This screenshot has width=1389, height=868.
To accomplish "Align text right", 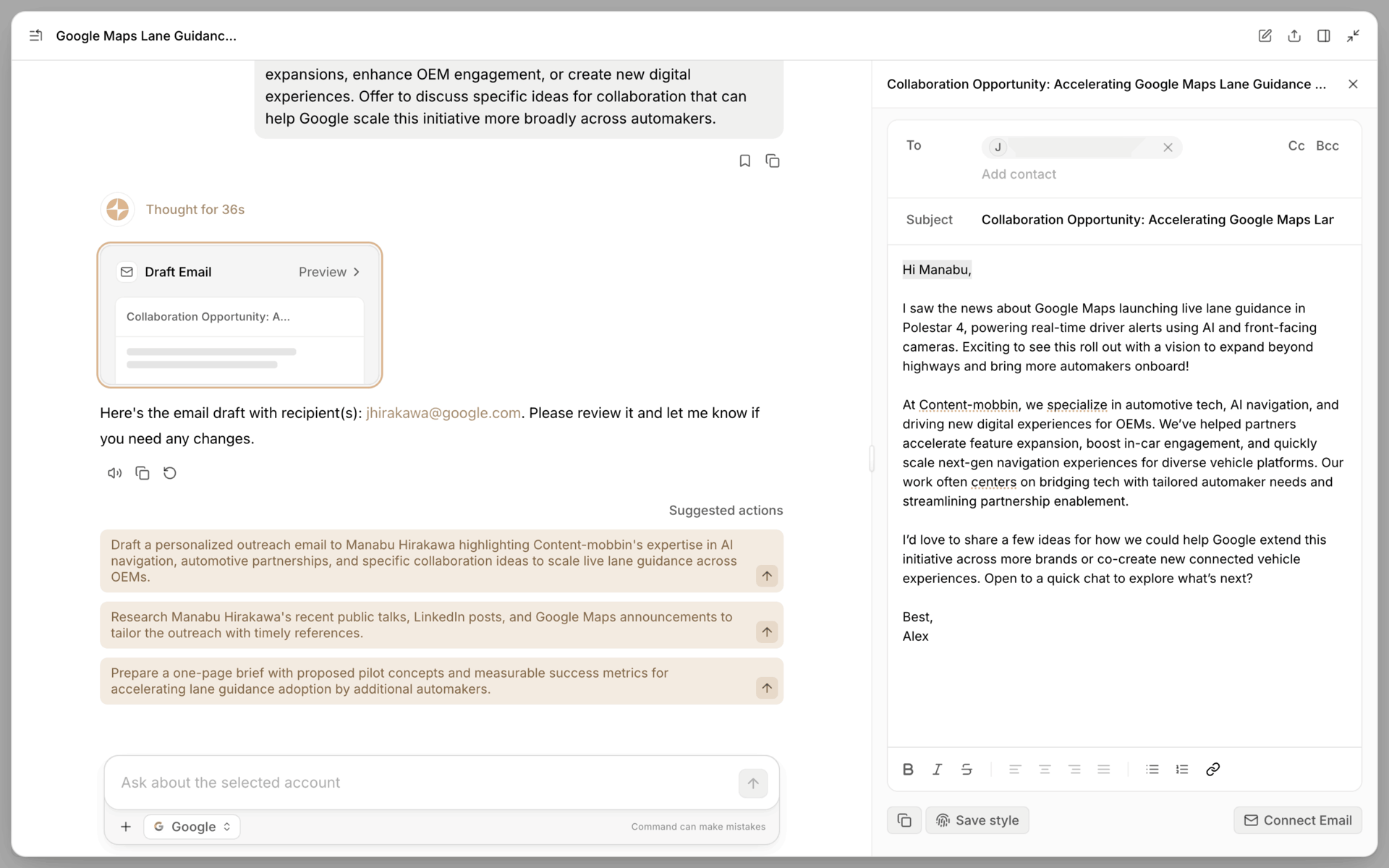I will (1074, 769).
